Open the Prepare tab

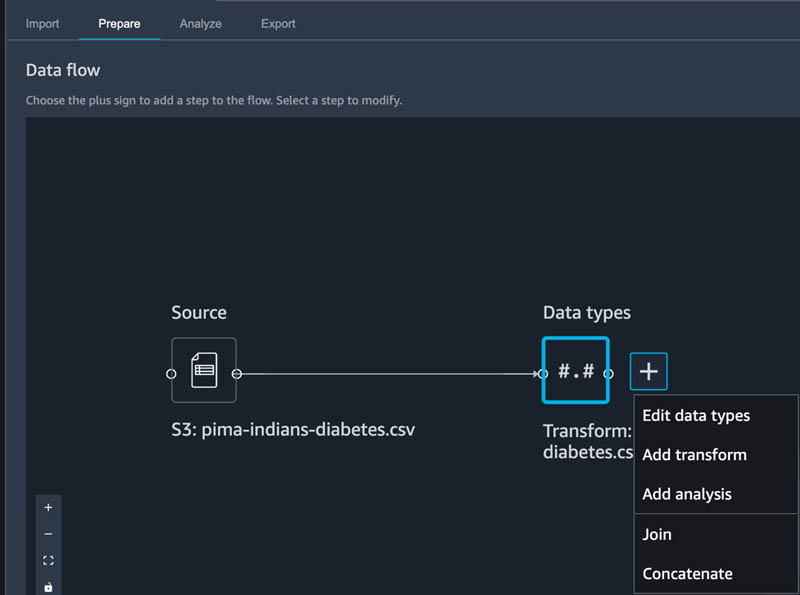point(119,24)
